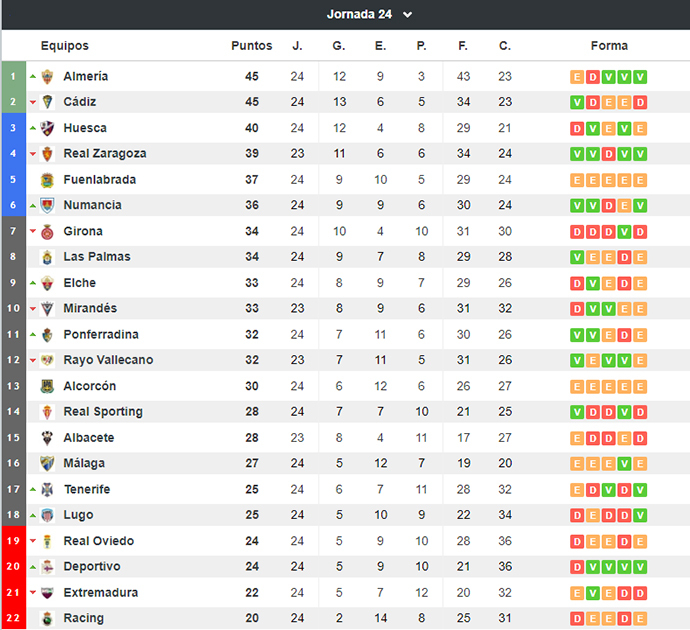Image resolution: width=690 pixels, height=630 pixels.
Task: Select the Huesca team crest
Action: [47, 128]
